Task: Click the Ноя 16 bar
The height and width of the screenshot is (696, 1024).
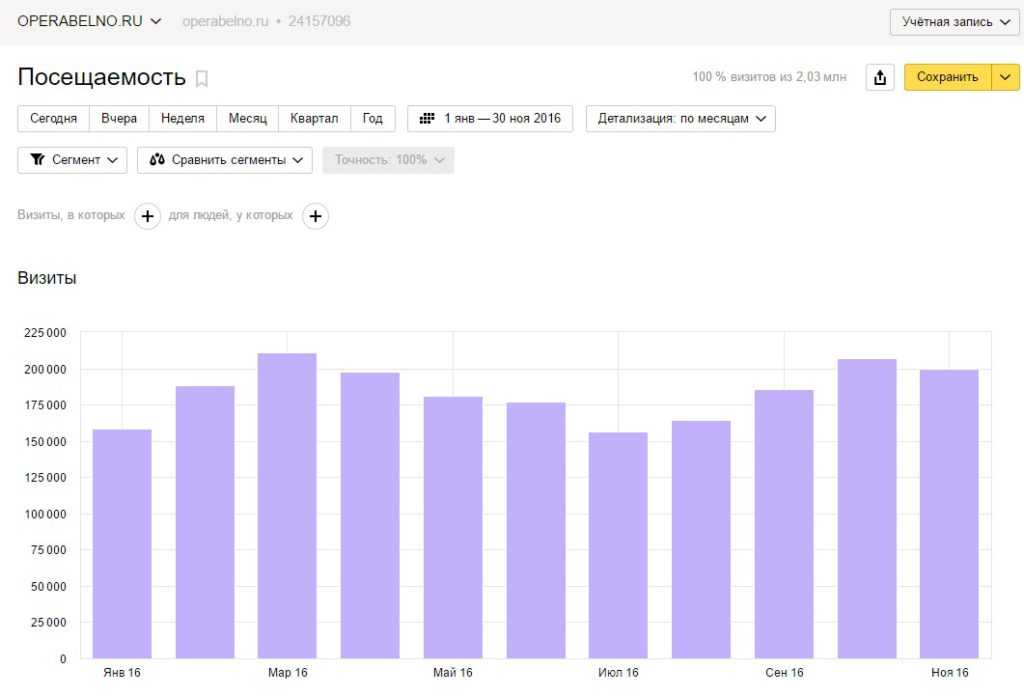Action: point(950,514)
